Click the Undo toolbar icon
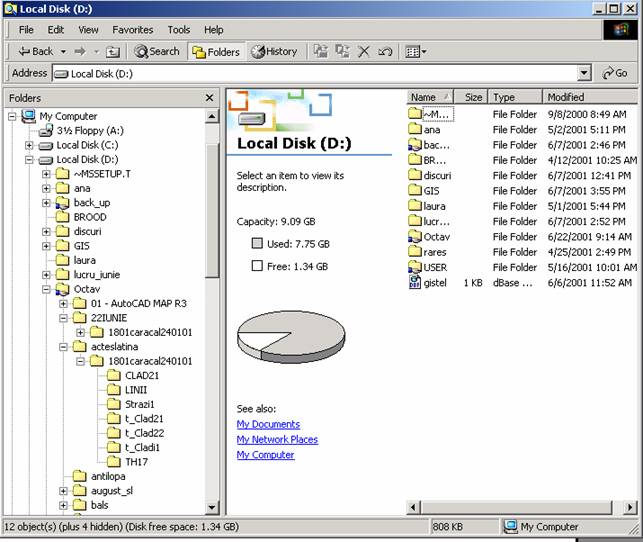Screen dimensions: 643x542 pos(385,51)
